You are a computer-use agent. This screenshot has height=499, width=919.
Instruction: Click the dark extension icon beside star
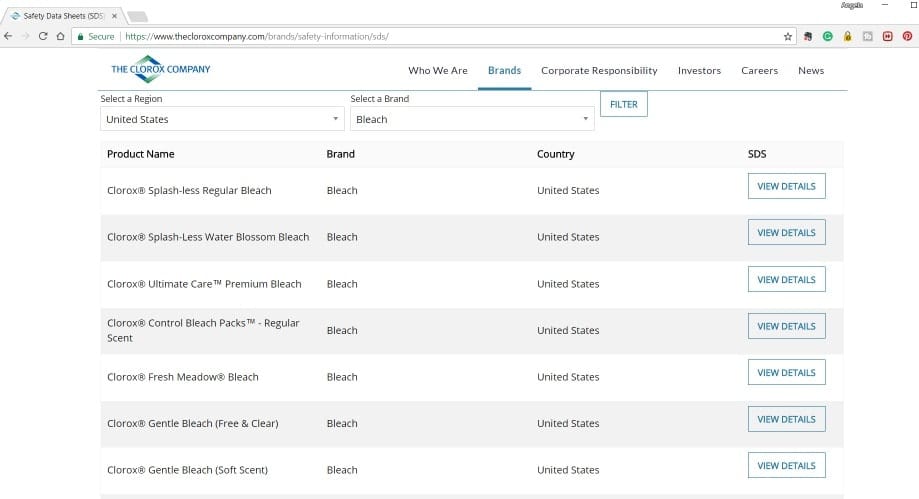[x=808, y=36]
